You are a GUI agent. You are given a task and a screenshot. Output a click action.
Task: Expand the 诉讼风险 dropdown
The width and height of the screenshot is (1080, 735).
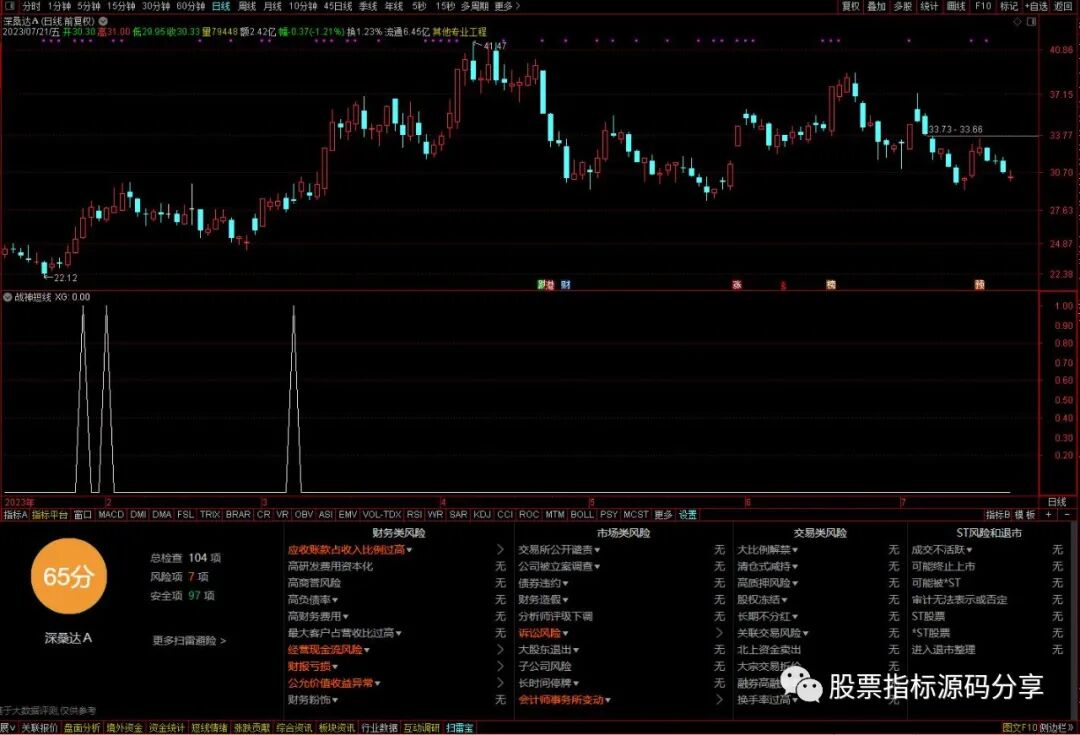565,633
